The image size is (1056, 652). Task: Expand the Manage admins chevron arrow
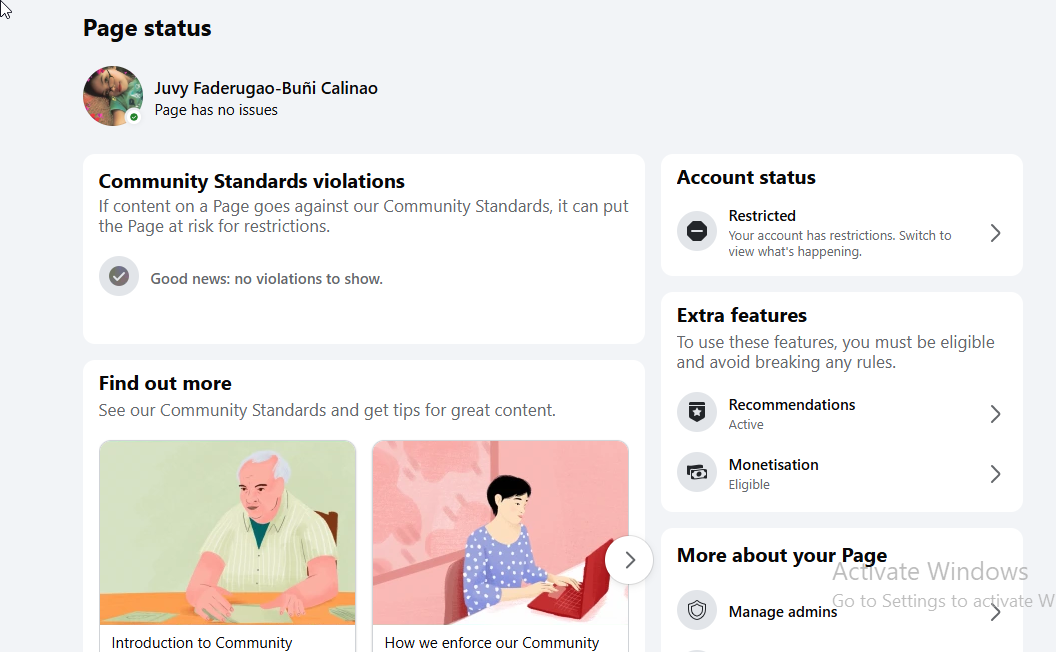click(995, 612)
